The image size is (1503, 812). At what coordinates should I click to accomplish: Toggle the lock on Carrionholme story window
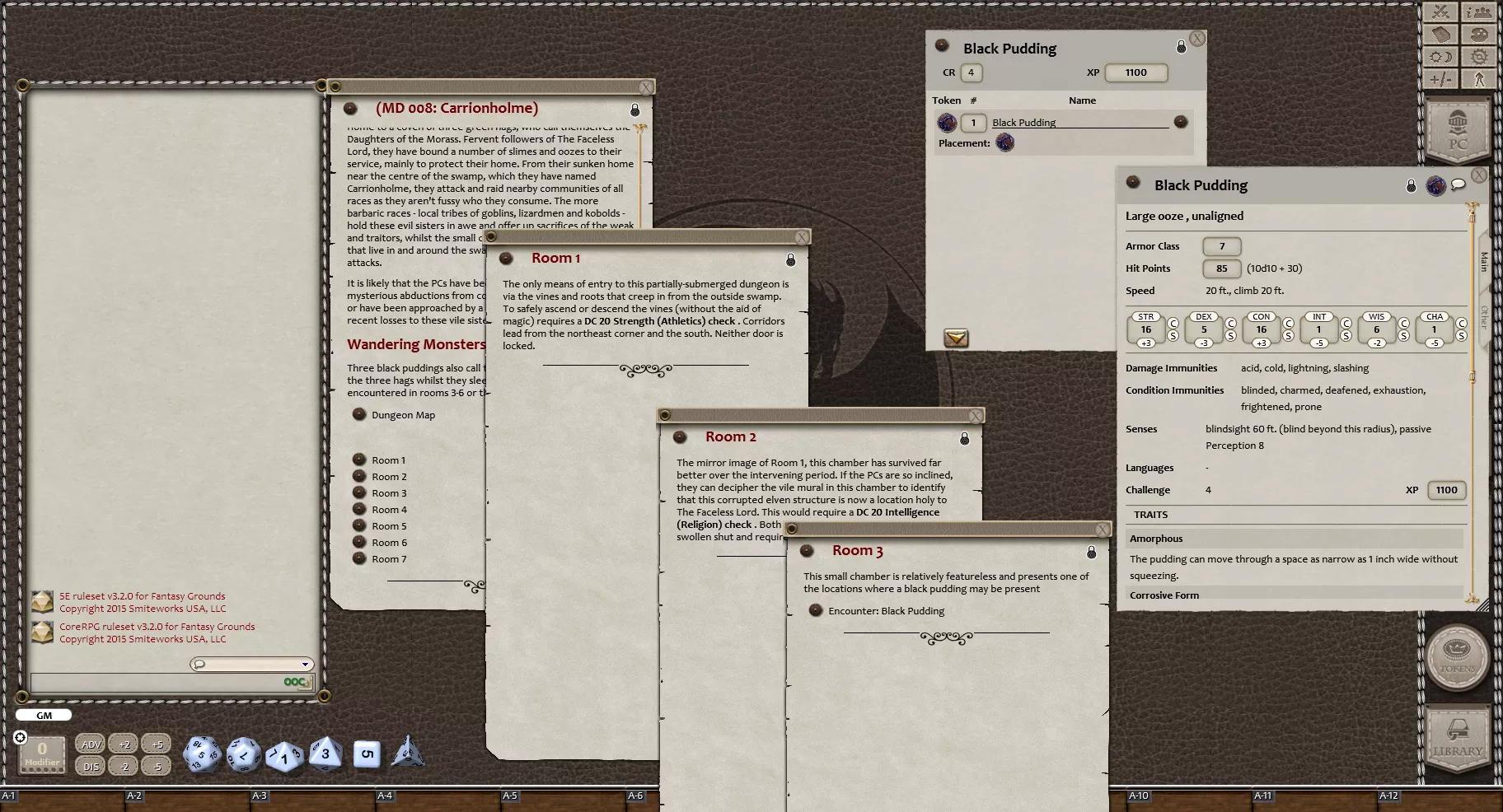click(634, 110)
